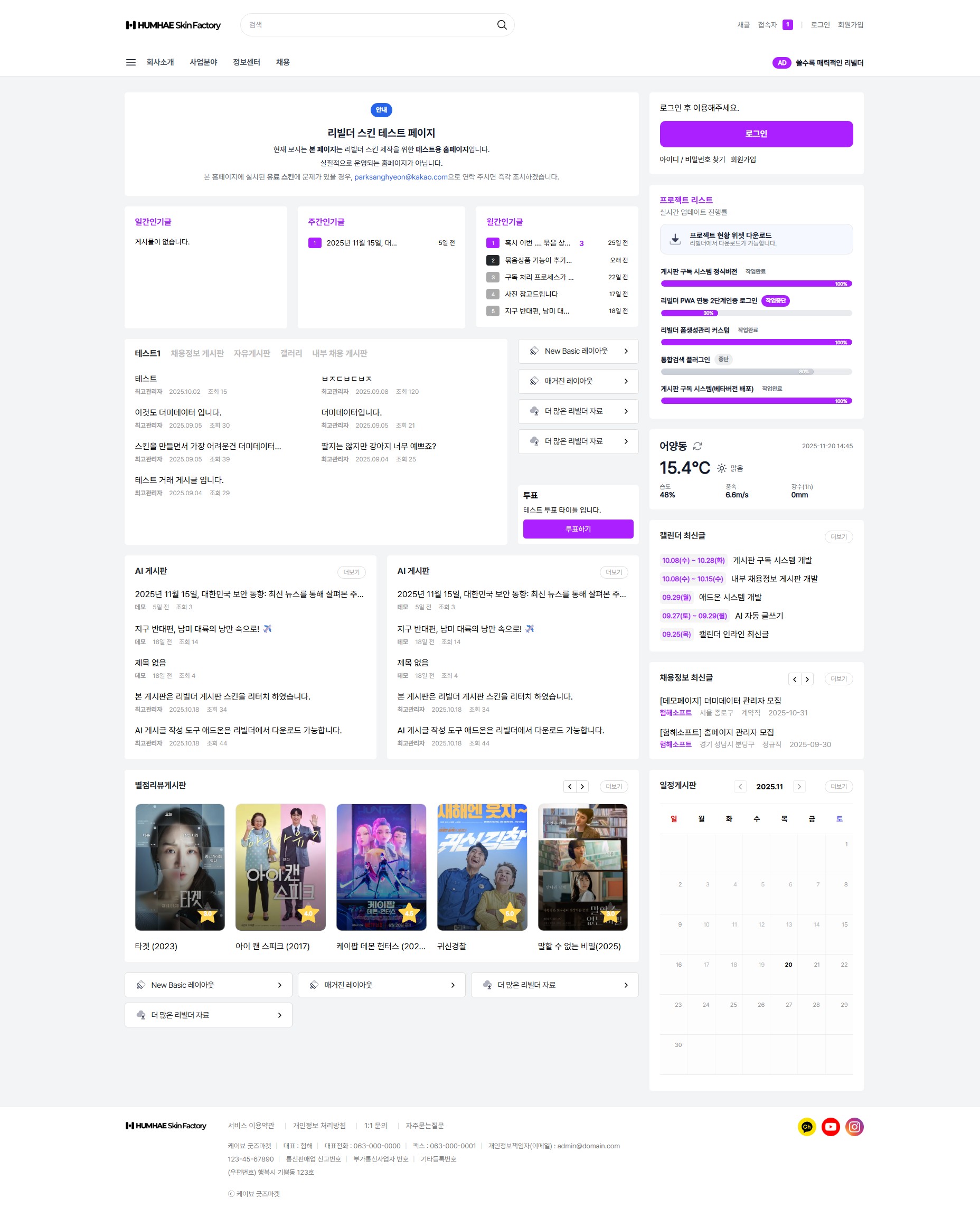Viewport: 980px width, 1218px height.
Task: Click the 투표하기 button
Action: click(578, 529)
